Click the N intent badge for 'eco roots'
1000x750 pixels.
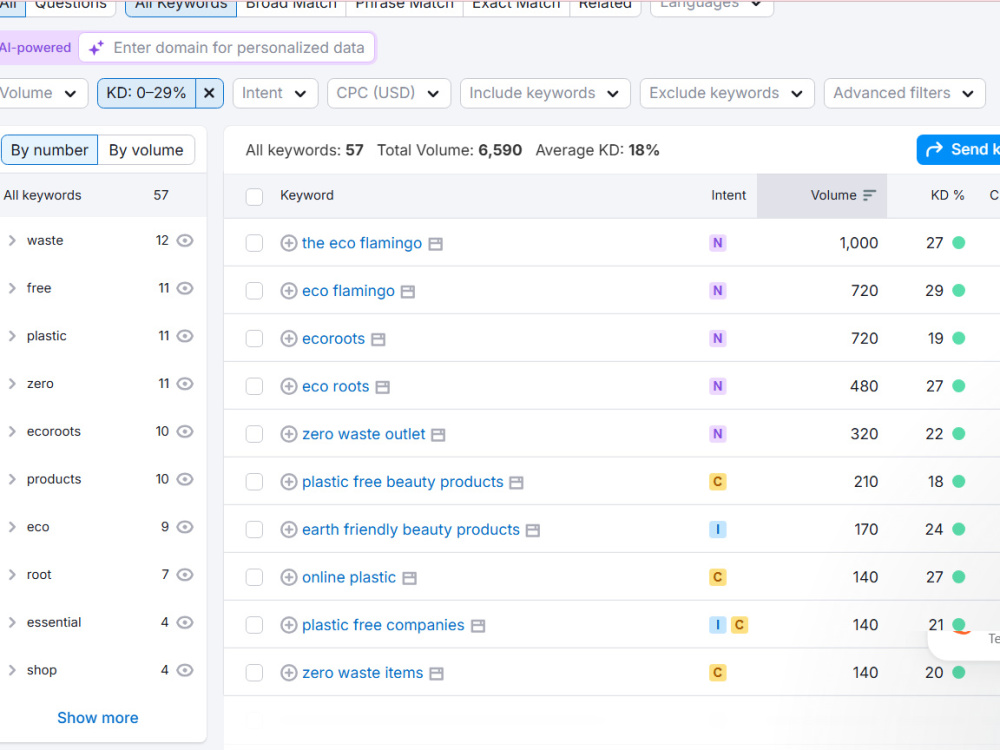pyautogui.click(x=717, y=386)
